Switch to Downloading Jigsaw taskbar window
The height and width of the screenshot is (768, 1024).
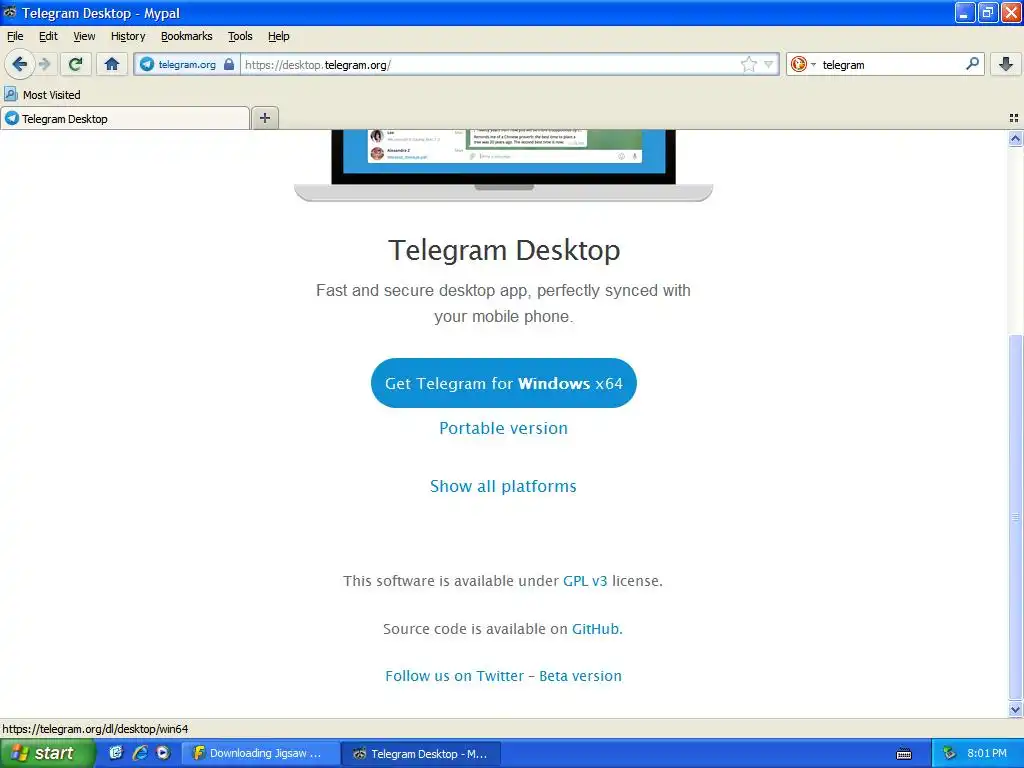click(261, 754)
